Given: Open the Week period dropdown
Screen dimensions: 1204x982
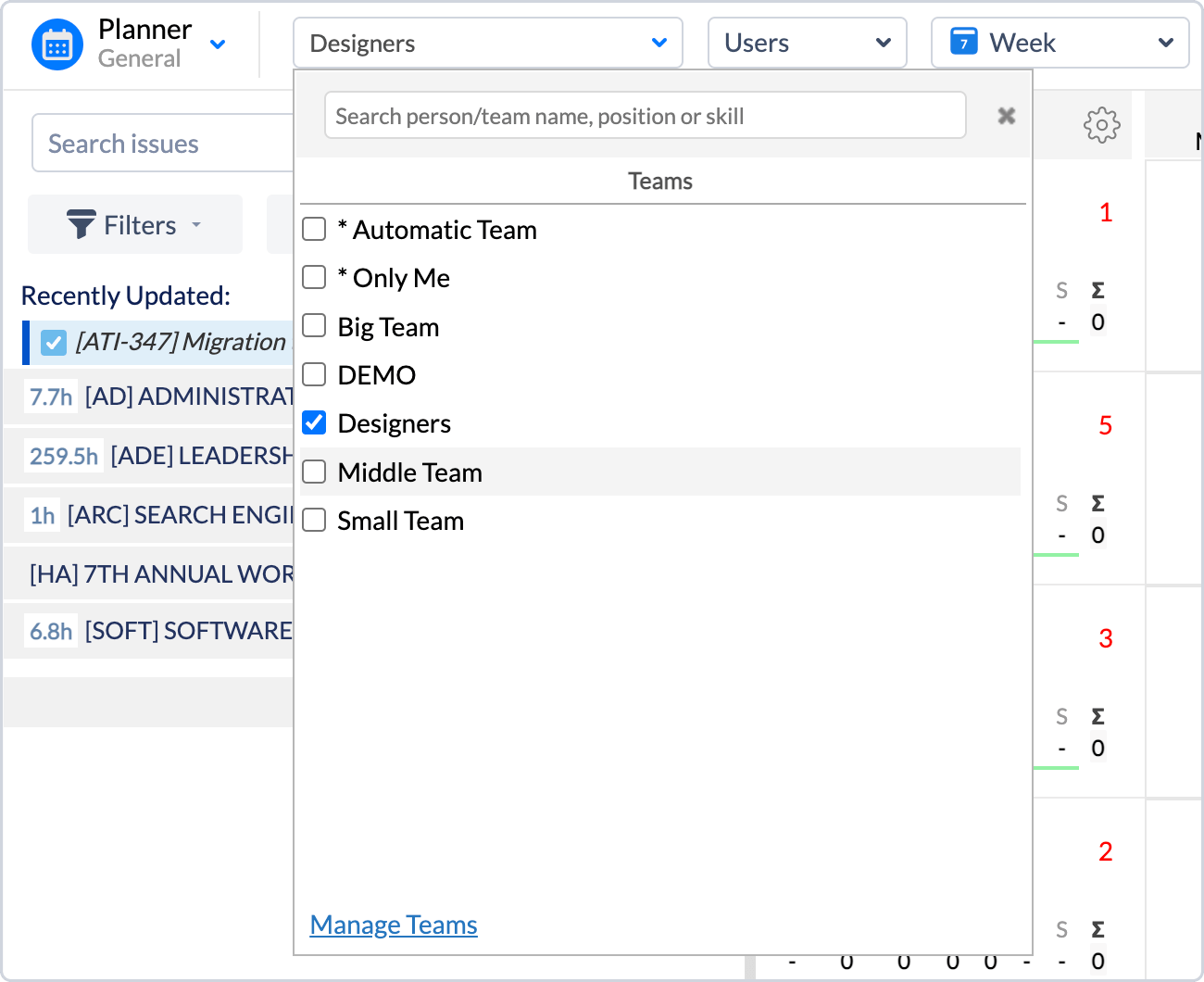Looking at the screenshot, I should [1060, 43].
